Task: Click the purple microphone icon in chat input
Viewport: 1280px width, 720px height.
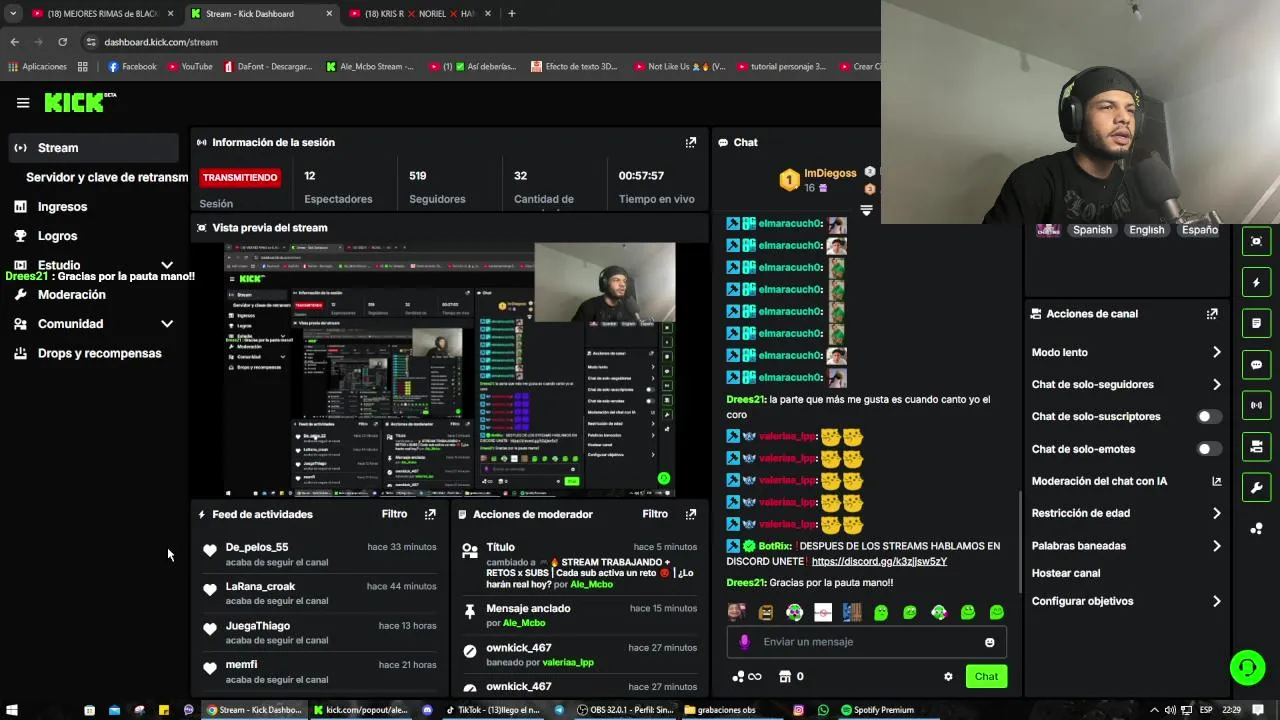Action: [x=744, y=642]
